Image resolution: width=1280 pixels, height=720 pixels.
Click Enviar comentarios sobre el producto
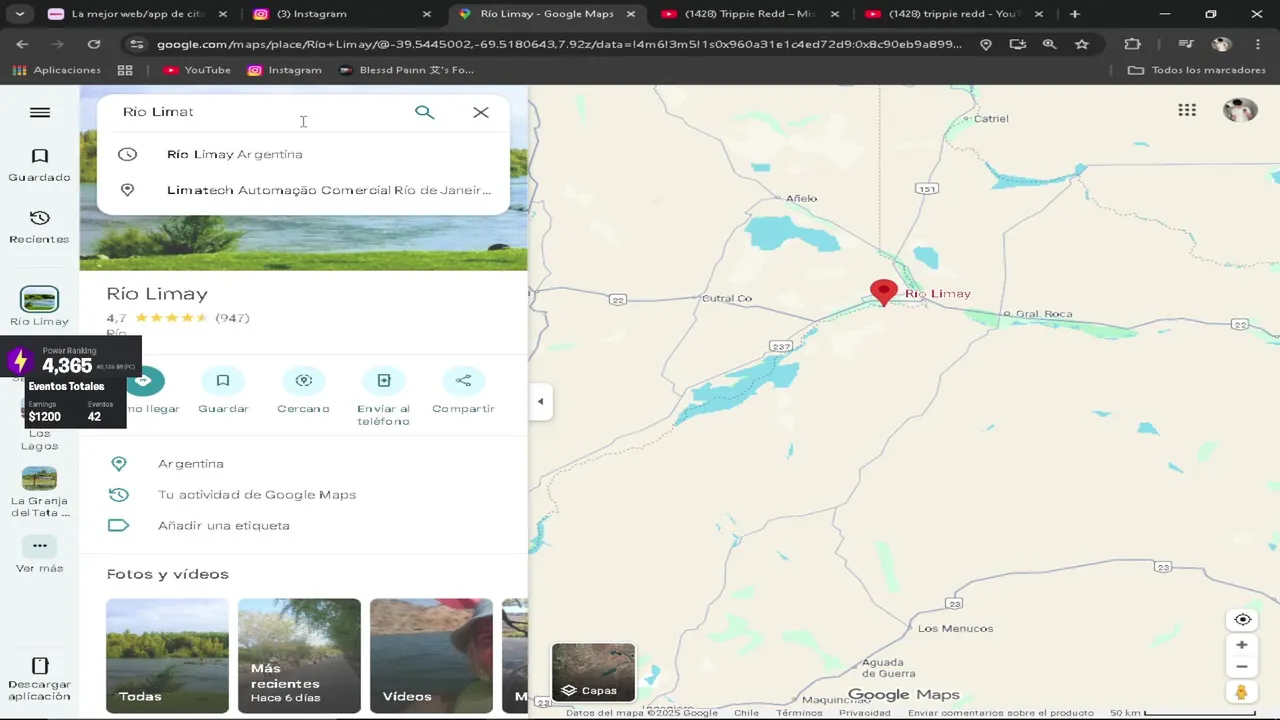click(x=1001, y=713)
